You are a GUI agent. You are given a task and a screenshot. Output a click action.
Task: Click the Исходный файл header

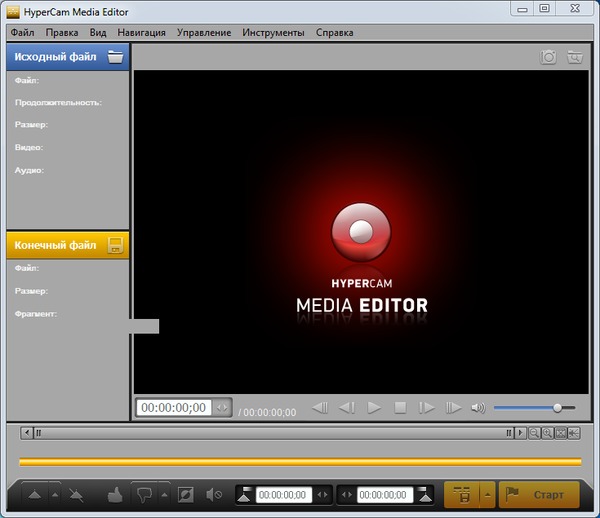point(56,57)
